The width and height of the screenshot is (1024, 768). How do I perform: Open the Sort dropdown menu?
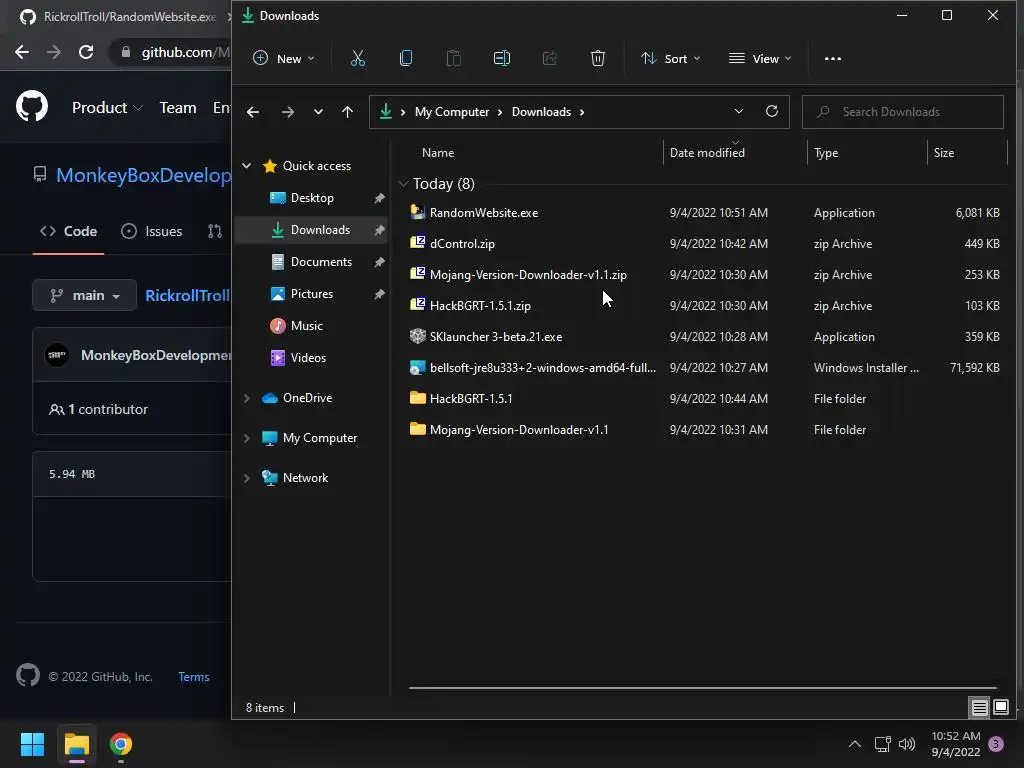pyautogui.click(x=671, y=59)
